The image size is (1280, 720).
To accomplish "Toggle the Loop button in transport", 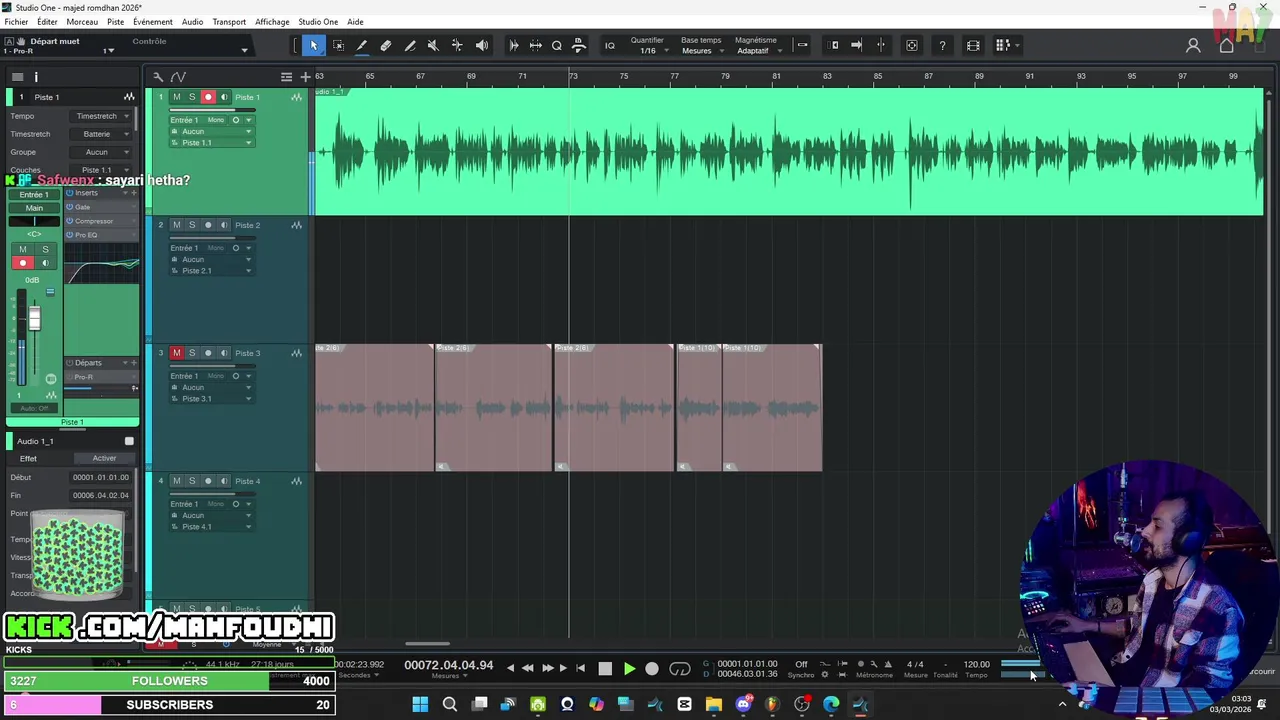I will click(x=680, y=669).
